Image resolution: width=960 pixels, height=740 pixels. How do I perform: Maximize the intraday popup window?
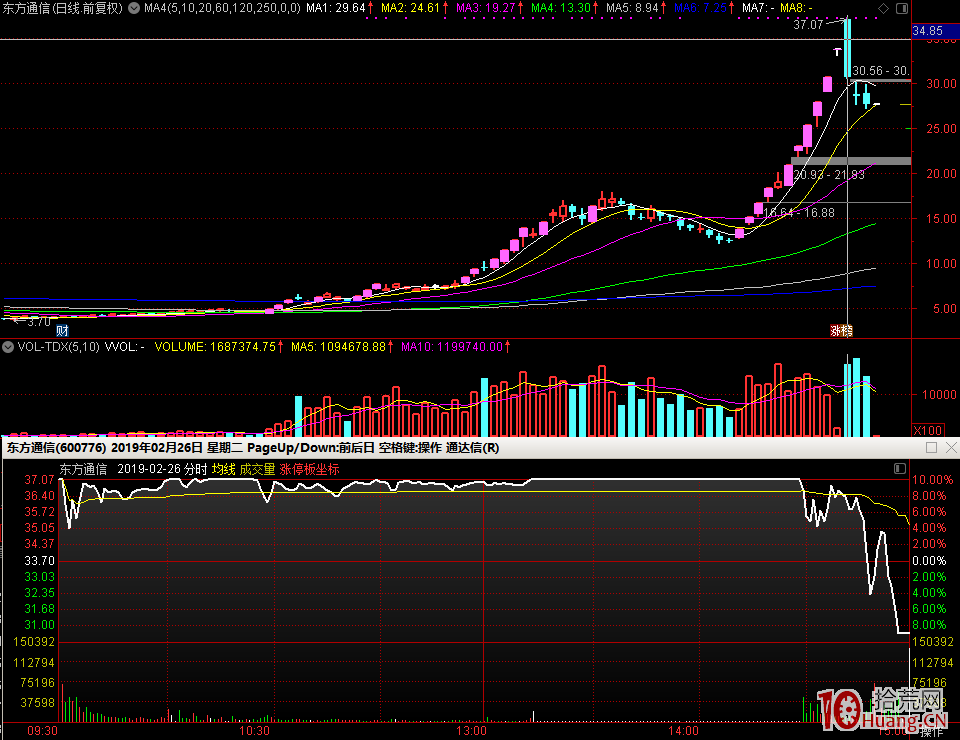932,448
